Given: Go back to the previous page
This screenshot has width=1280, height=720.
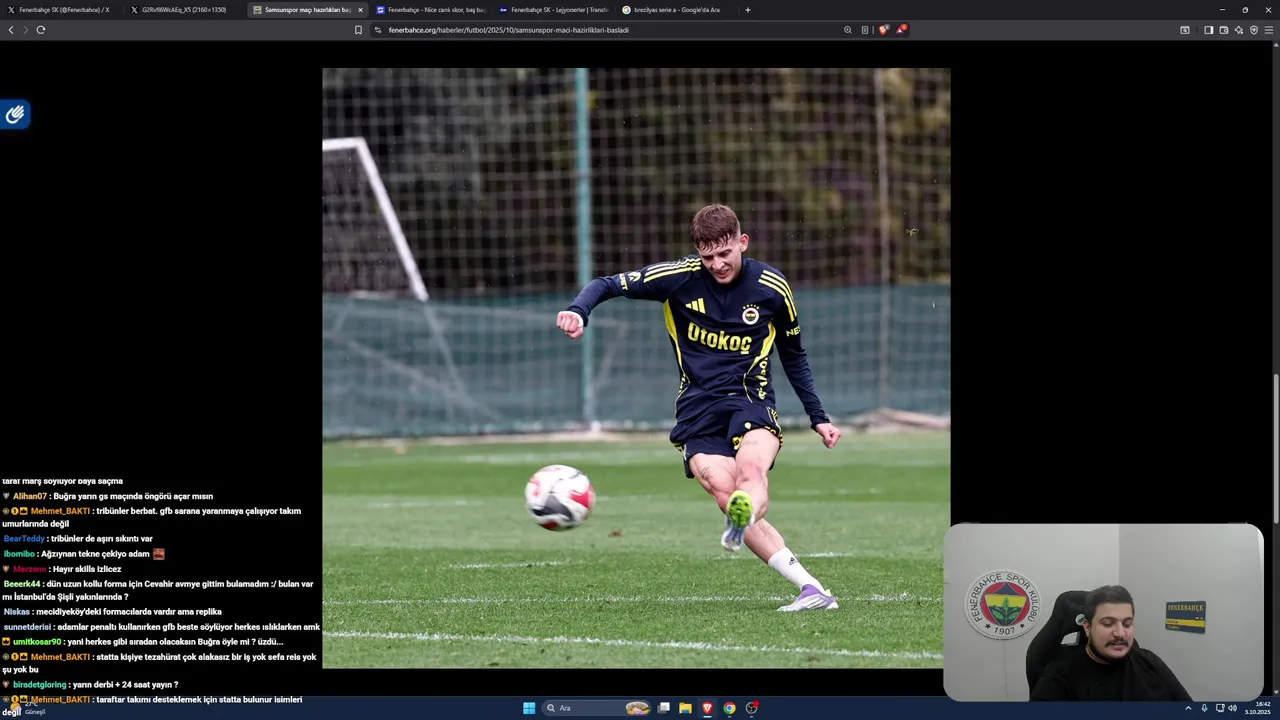Looking at the screenshot, I should tap(11, 30).
